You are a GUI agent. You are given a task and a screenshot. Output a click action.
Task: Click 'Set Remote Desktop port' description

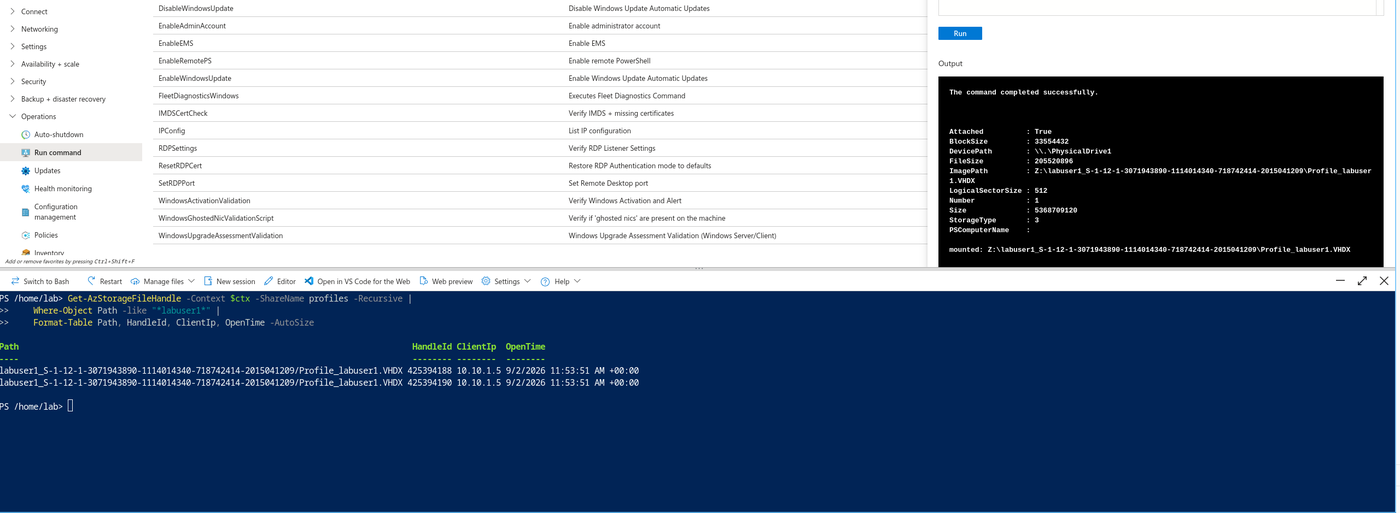pos(607,183)
